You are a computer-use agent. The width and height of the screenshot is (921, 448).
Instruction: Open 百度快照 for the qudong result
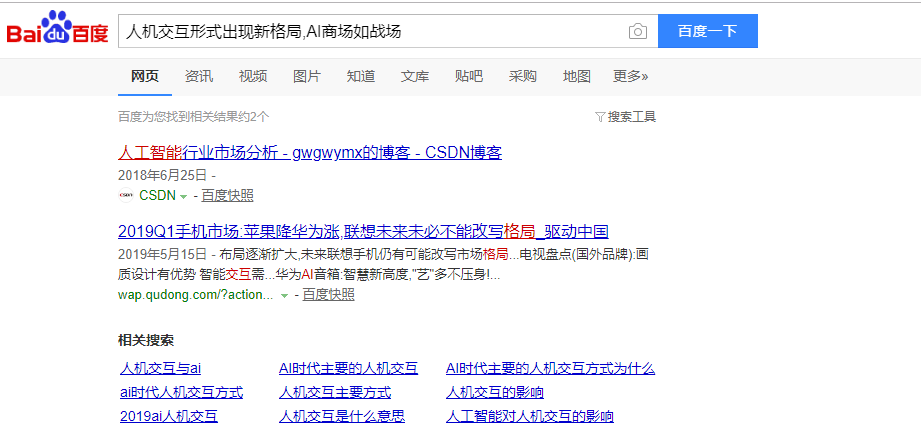[328, 295]
